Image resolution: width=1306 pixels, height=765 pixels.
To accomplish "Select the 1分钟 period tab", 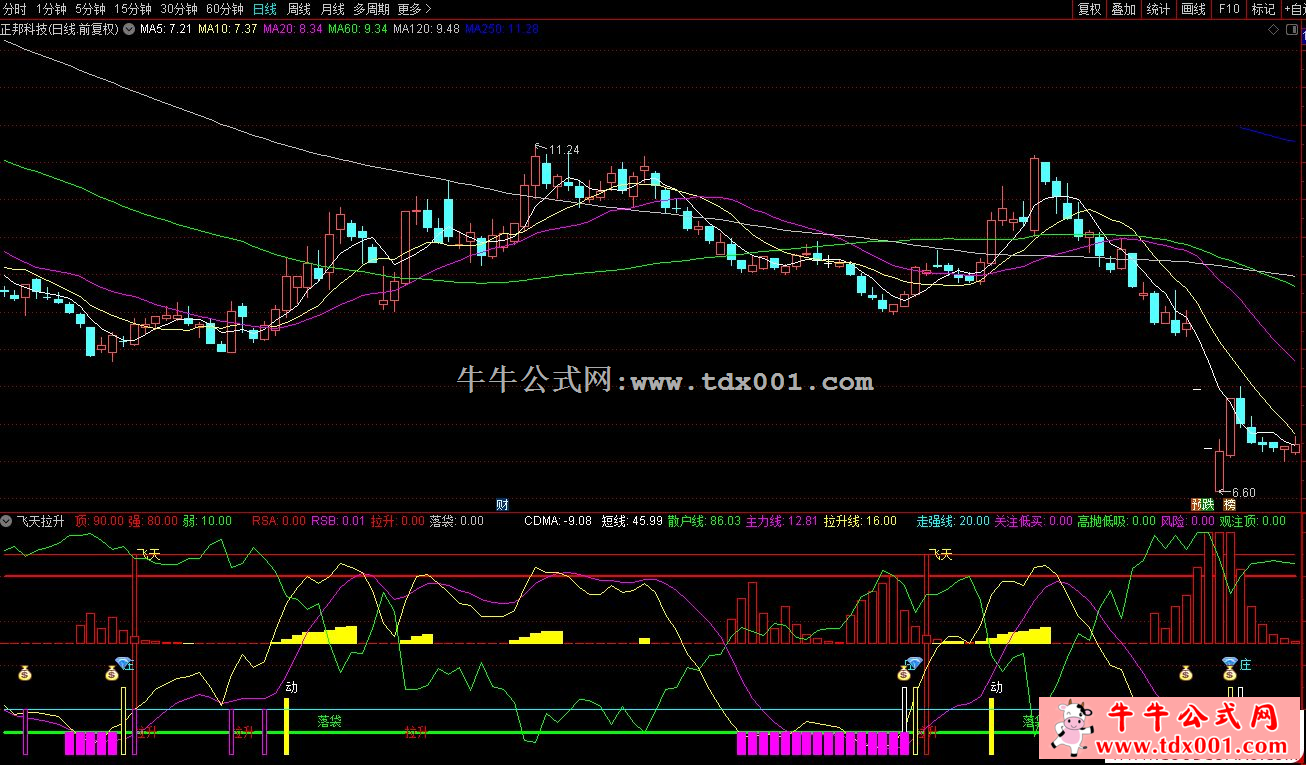I will tap(51, 9).
